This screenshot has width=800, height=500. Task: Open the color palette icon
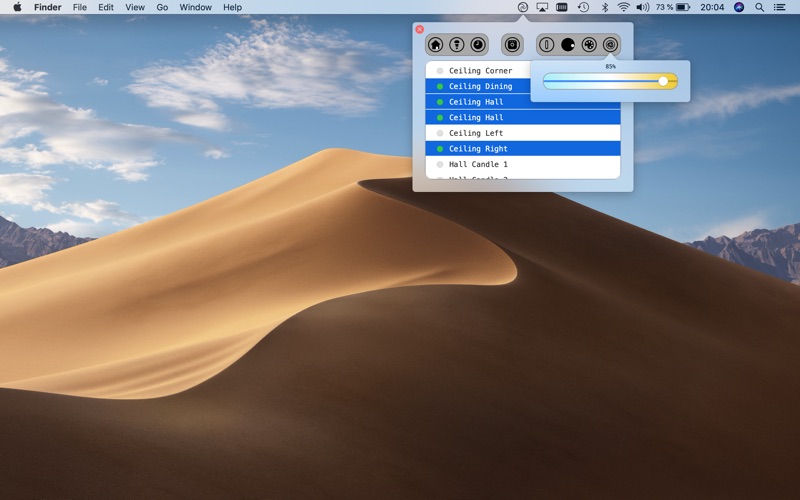click(x=589, y=45)
